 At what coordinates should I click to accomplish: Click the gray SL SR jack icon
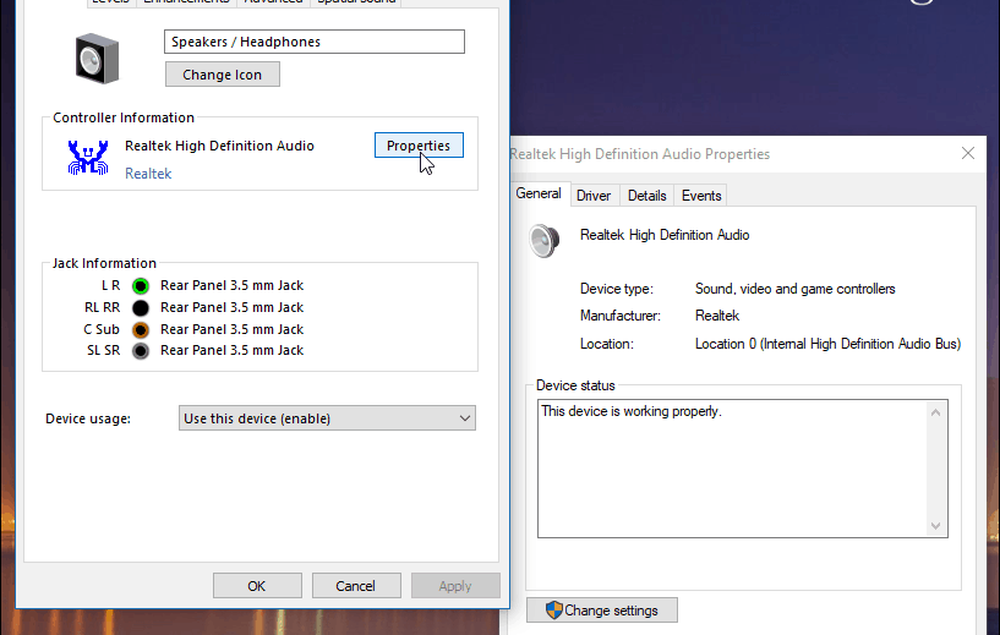[x=140, y=350]
